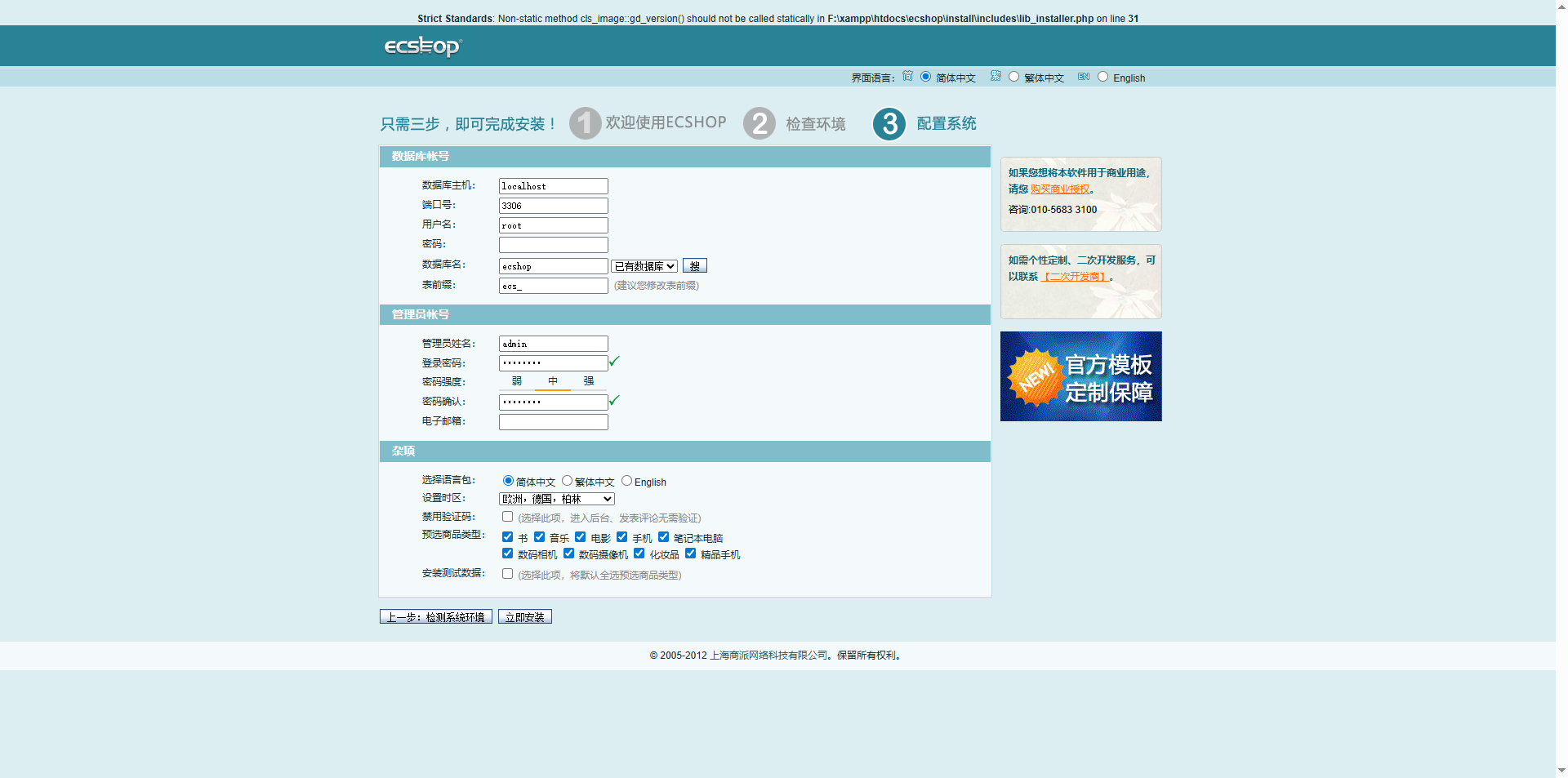Click the 搜 database search button
The image size is (1568, 778).
tap(695, 266)
